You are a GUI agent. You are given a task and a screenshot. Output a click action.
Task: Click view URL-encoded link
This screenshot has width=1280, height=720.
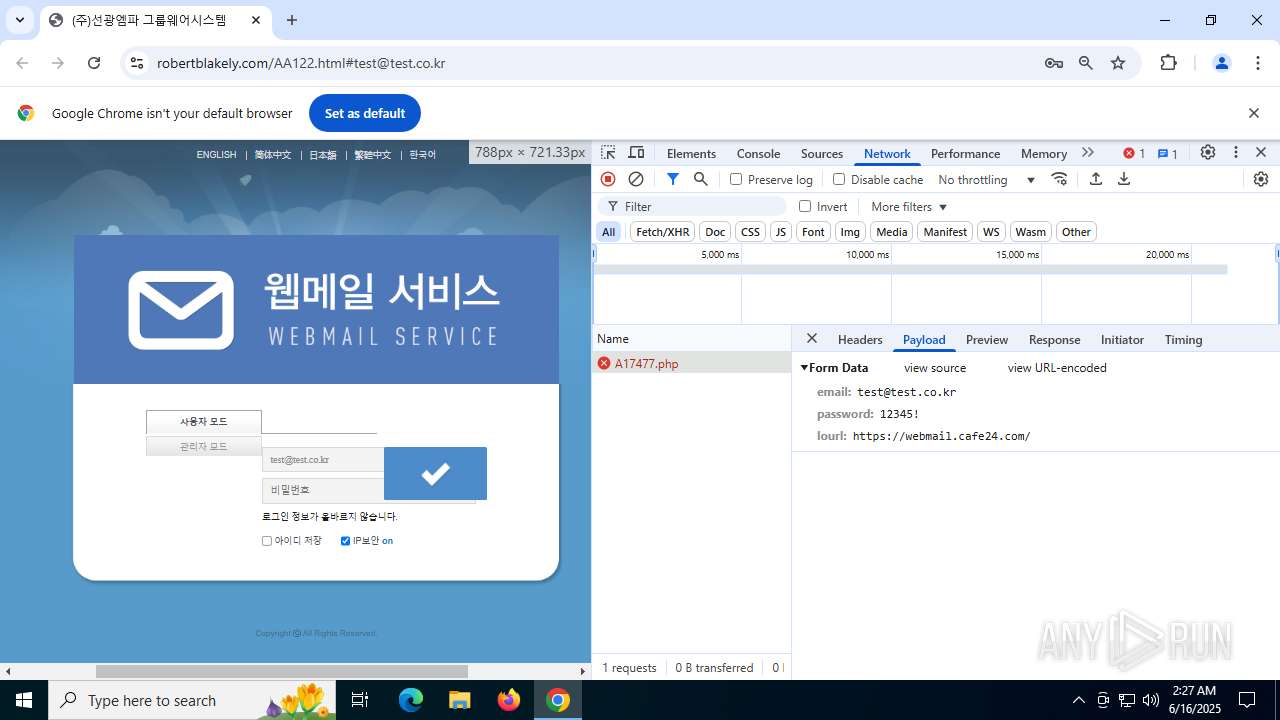pyautogui.click(x=1057, y=368)
